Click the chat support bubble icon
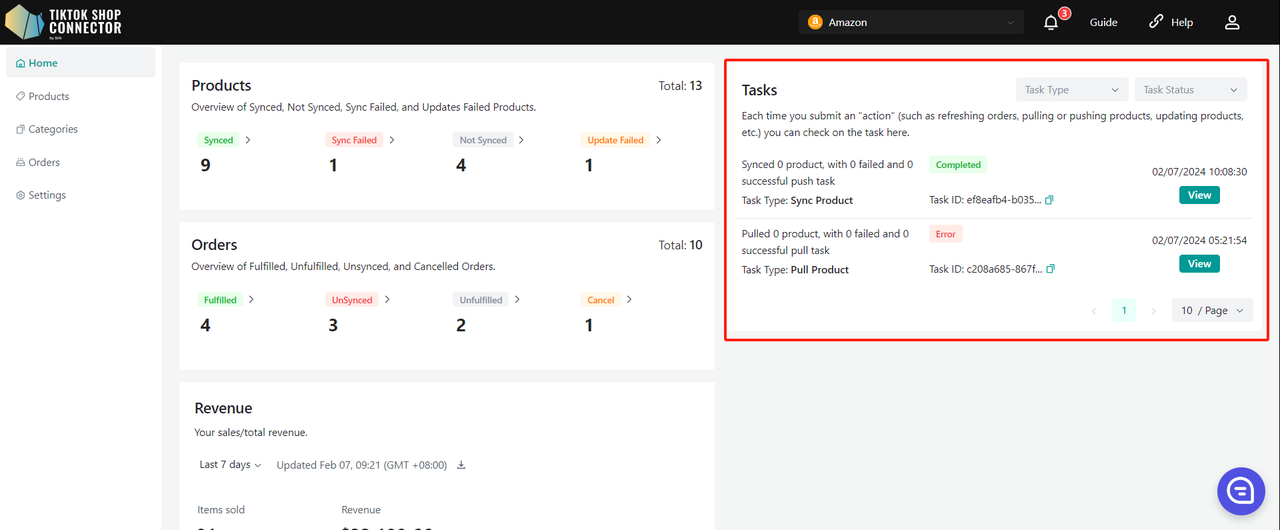The height and width of the screenshot is (530, 1280). [x=1241, y=490]
